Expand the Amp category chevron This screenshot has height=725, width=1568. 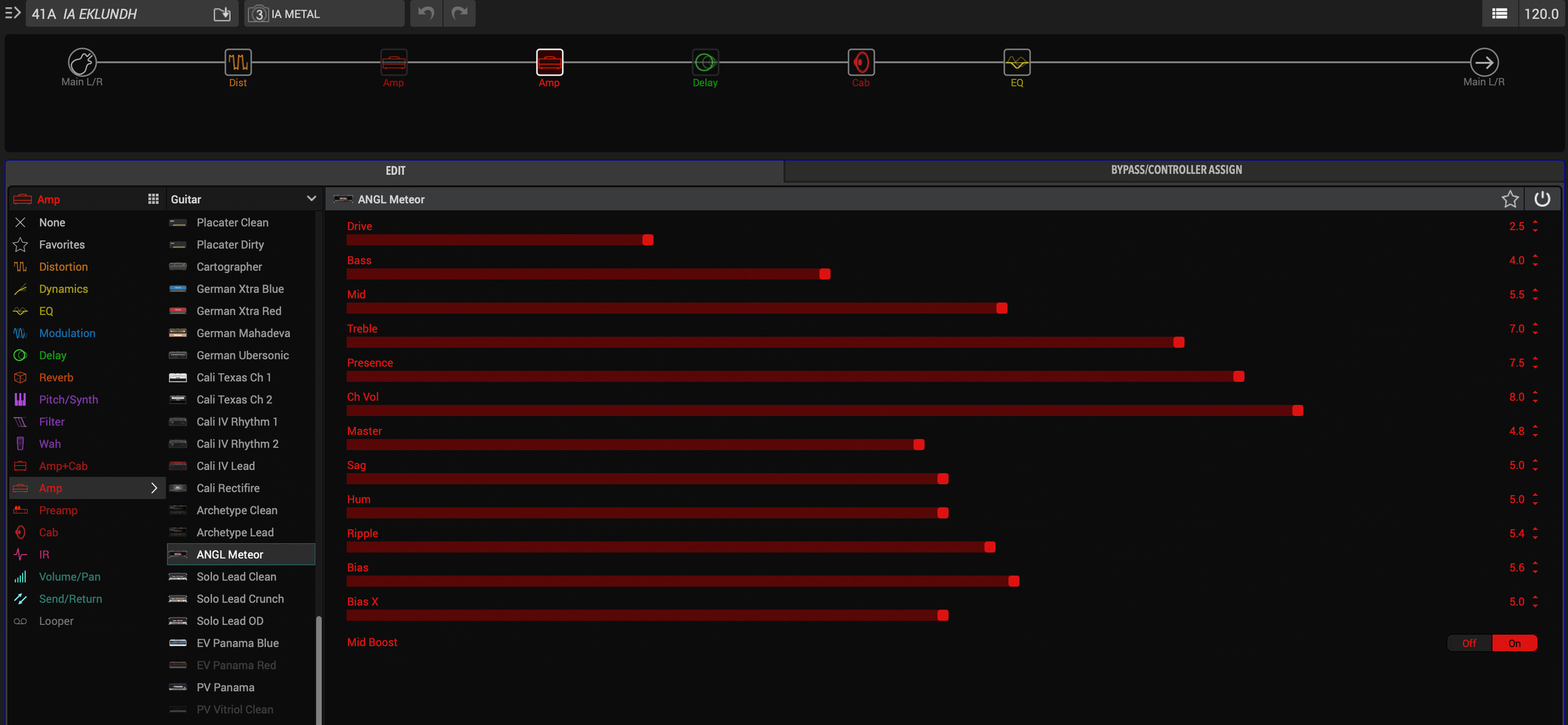pos(154,488)
